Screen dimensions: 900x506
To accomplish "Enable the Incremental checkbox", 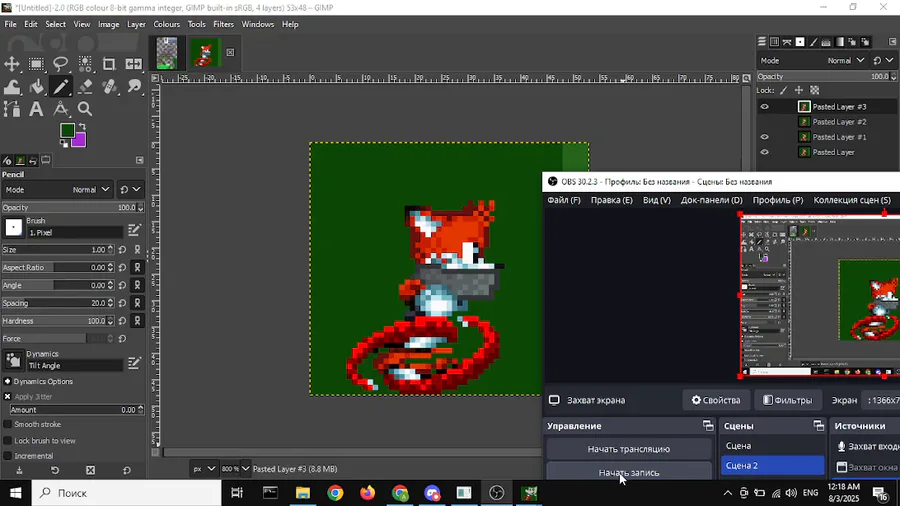I will click(x=7, y=456).
